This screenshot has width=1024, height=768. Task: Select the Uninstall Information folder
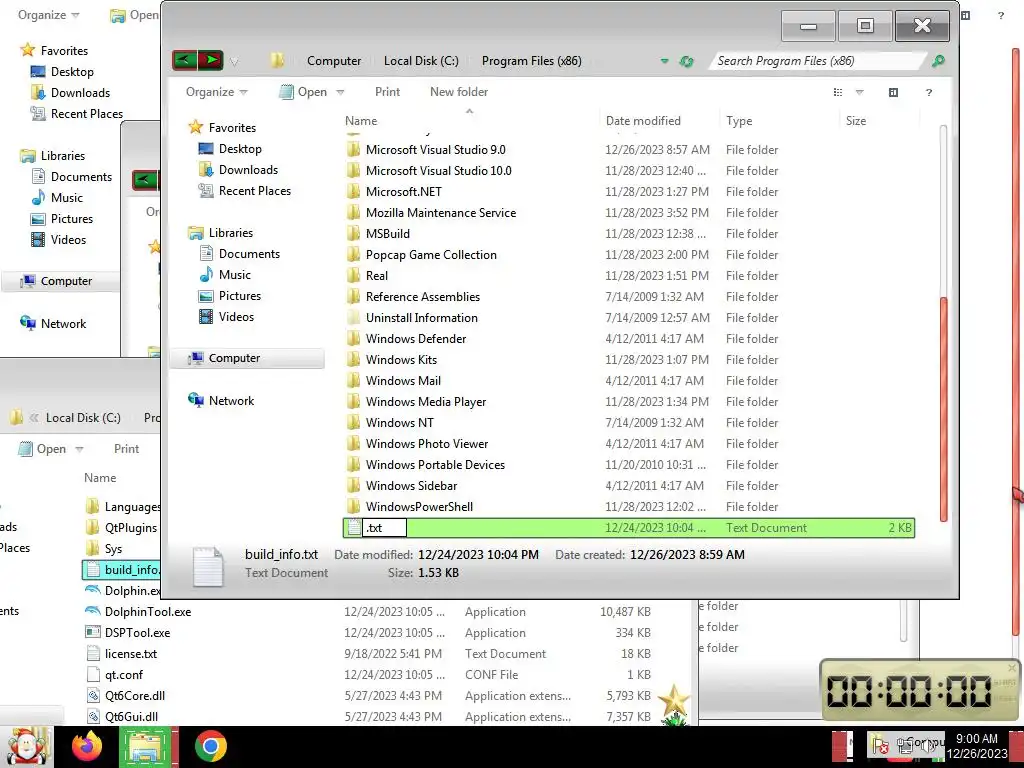(422, 318)
